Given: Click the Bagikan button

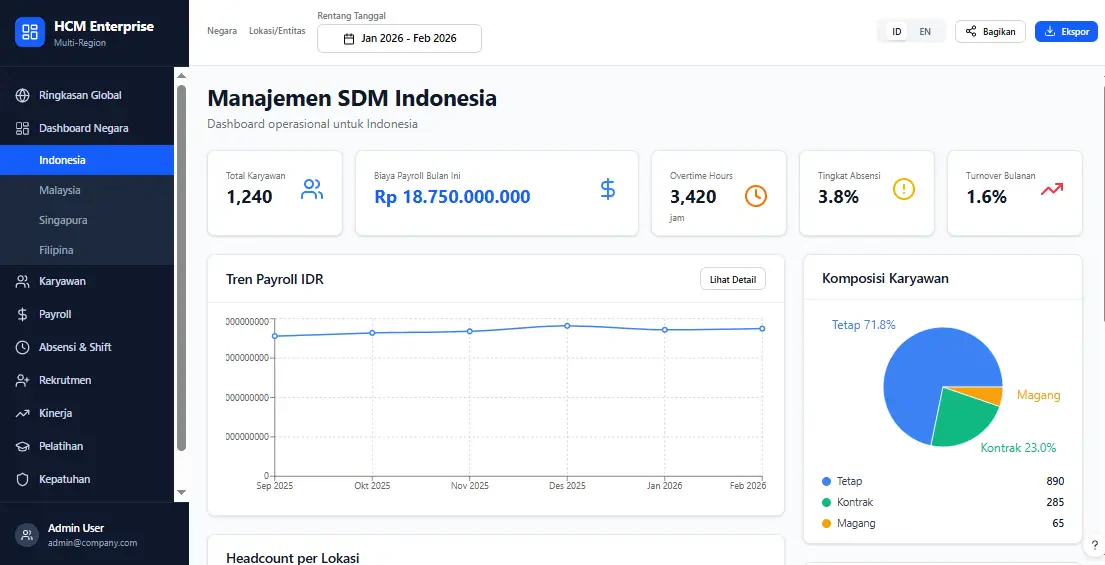Looking at the screenshot, I should [990, 32].
